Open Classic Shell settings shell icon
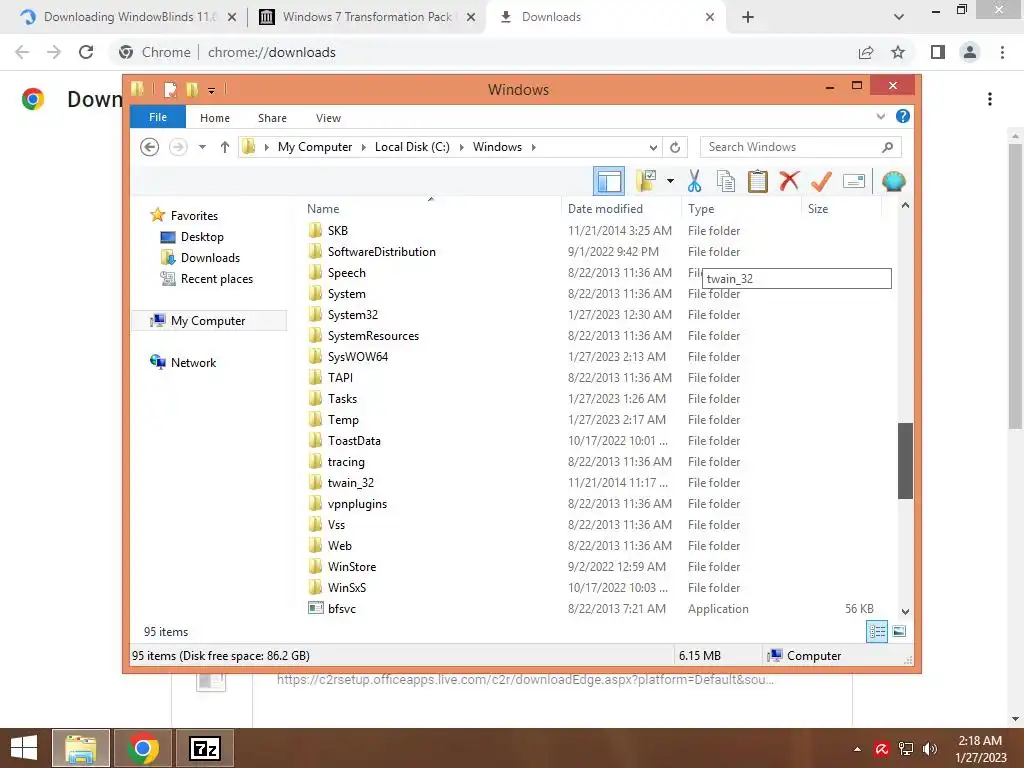This screenshot has height=768, width=1024. (893, 181)
